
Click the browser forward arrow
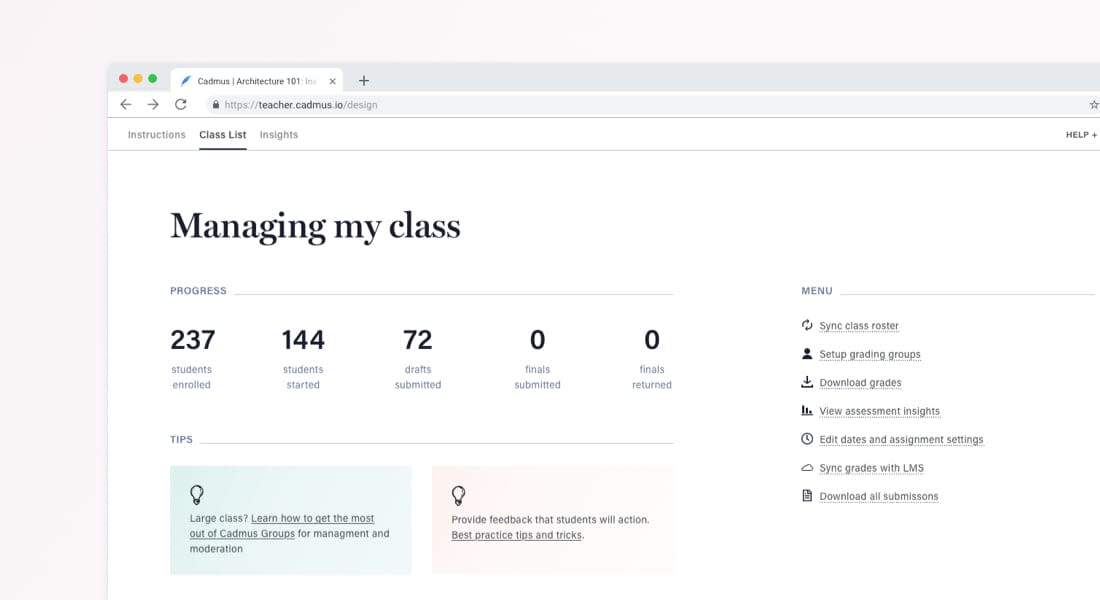click(153, 105)
